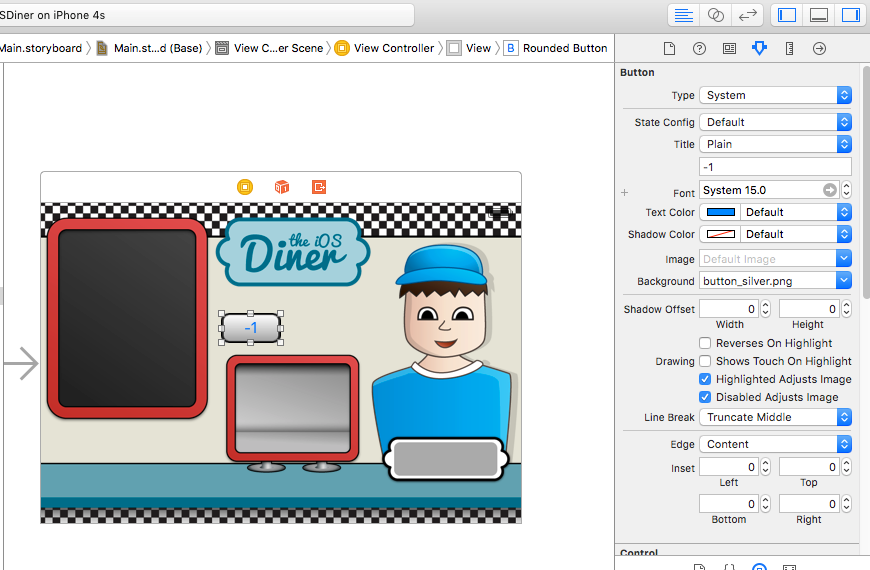The width and height of the screenshot is (870, 570).
Task: Open the Image combo box dropdown
Action: pos(843,259)
